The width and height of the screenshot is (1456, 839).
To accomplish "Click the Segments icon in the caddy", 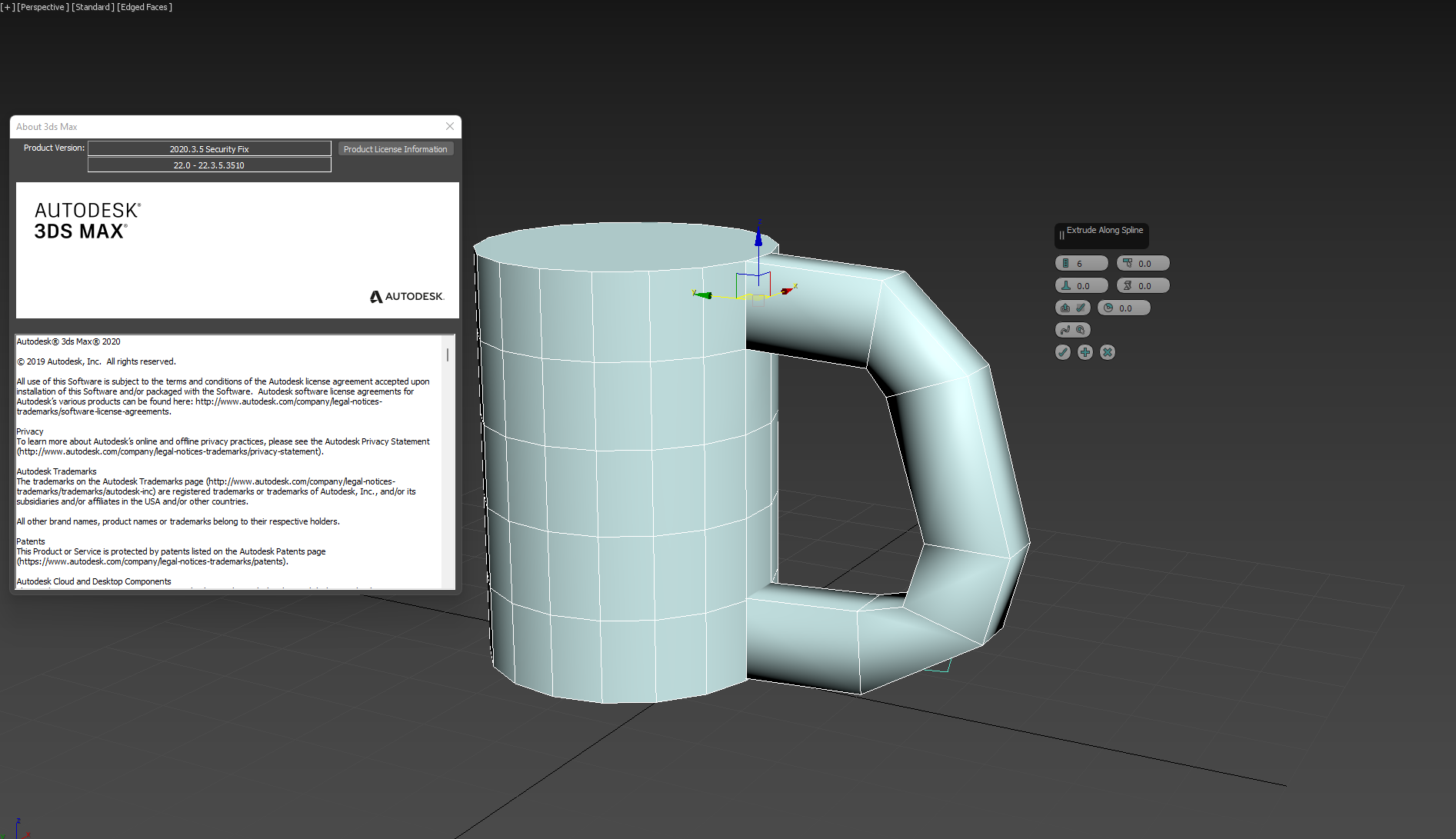I will [1065, 264].
